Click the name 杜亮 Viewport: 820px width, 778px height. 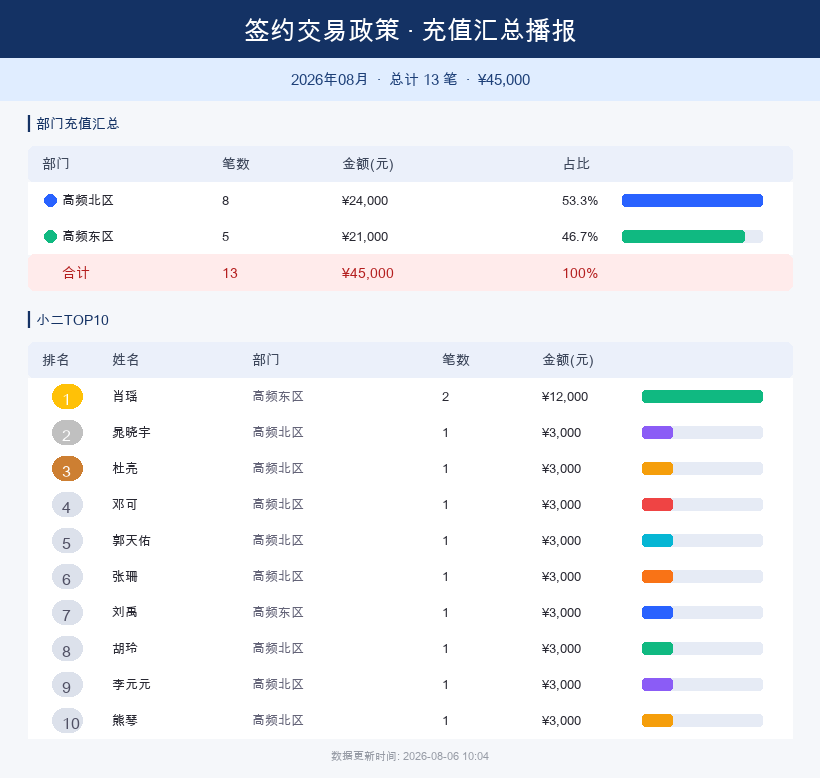click(125, 468)
